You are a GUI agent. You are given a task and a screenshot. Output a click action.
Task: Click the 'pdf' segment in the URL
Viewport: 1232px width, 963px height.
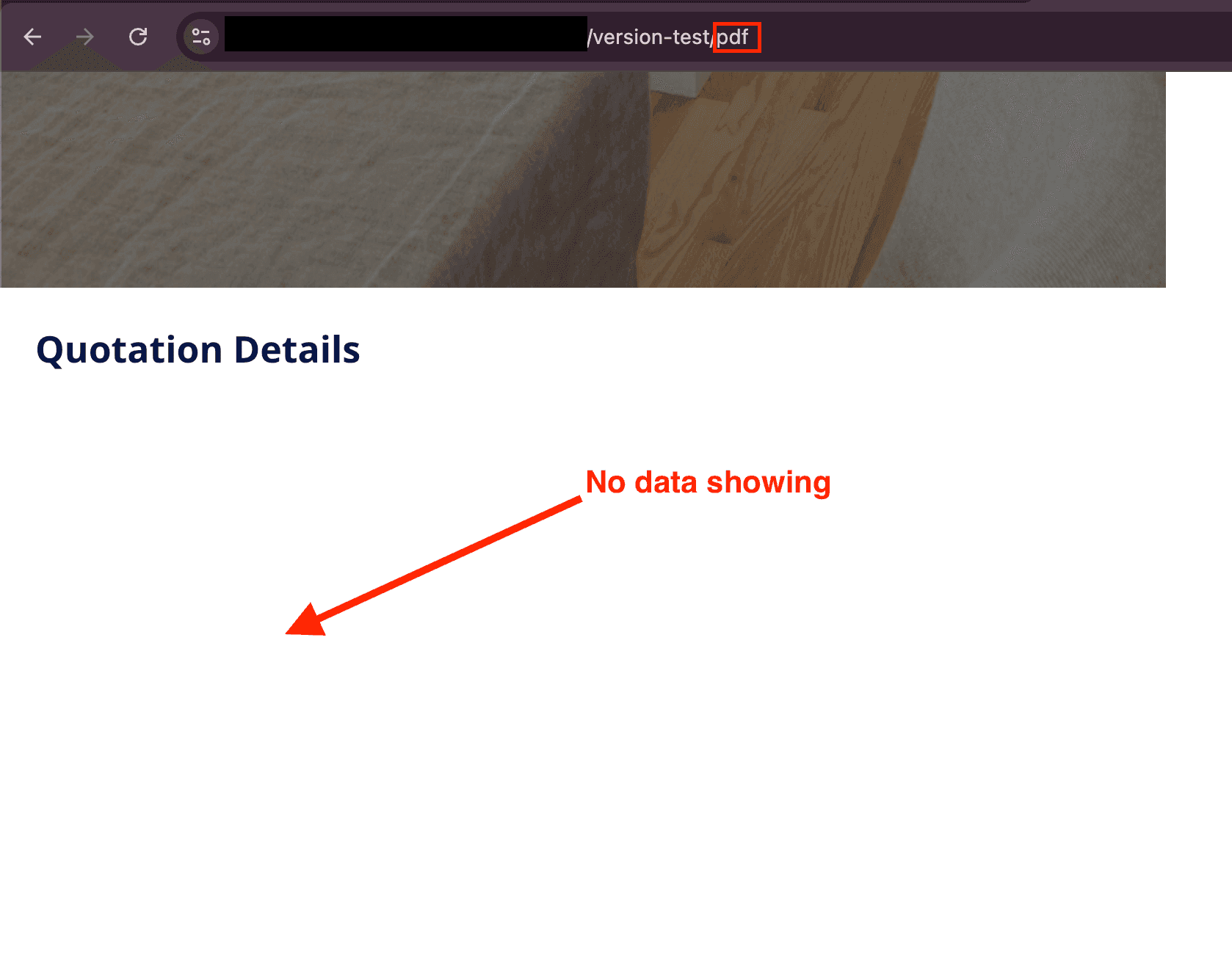[x=733, y=37]
